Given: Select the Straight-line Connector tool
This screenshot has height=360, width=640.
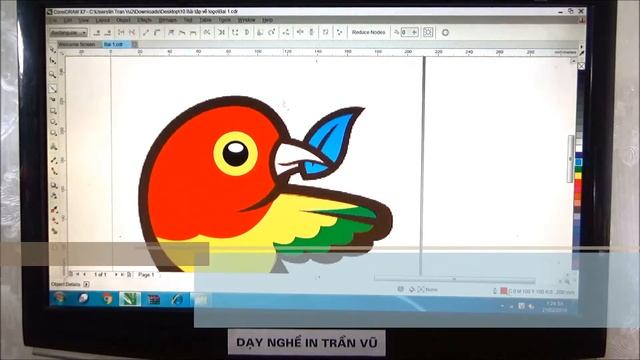Looking at the screenshot, I should [x=54, y=171].
